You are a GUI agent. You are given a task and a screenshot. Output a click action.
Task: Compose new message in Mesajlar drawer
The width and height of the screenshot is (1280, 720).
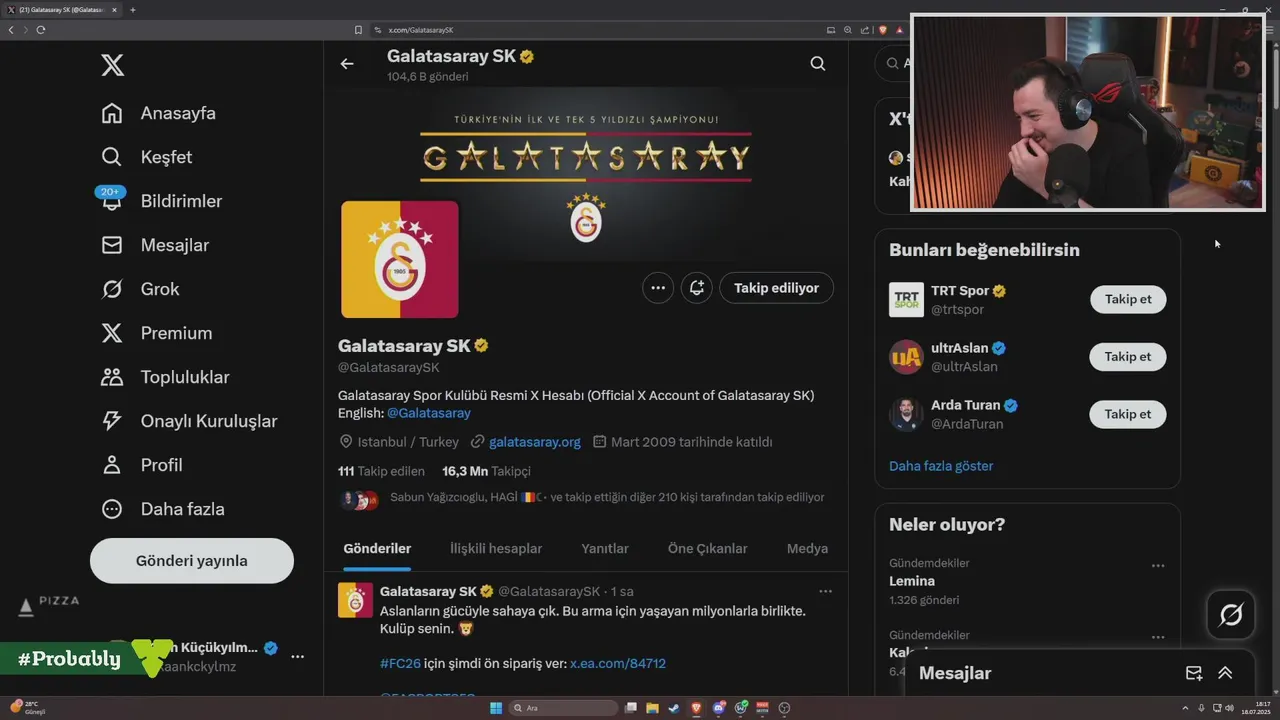(x=1194, y=673)
